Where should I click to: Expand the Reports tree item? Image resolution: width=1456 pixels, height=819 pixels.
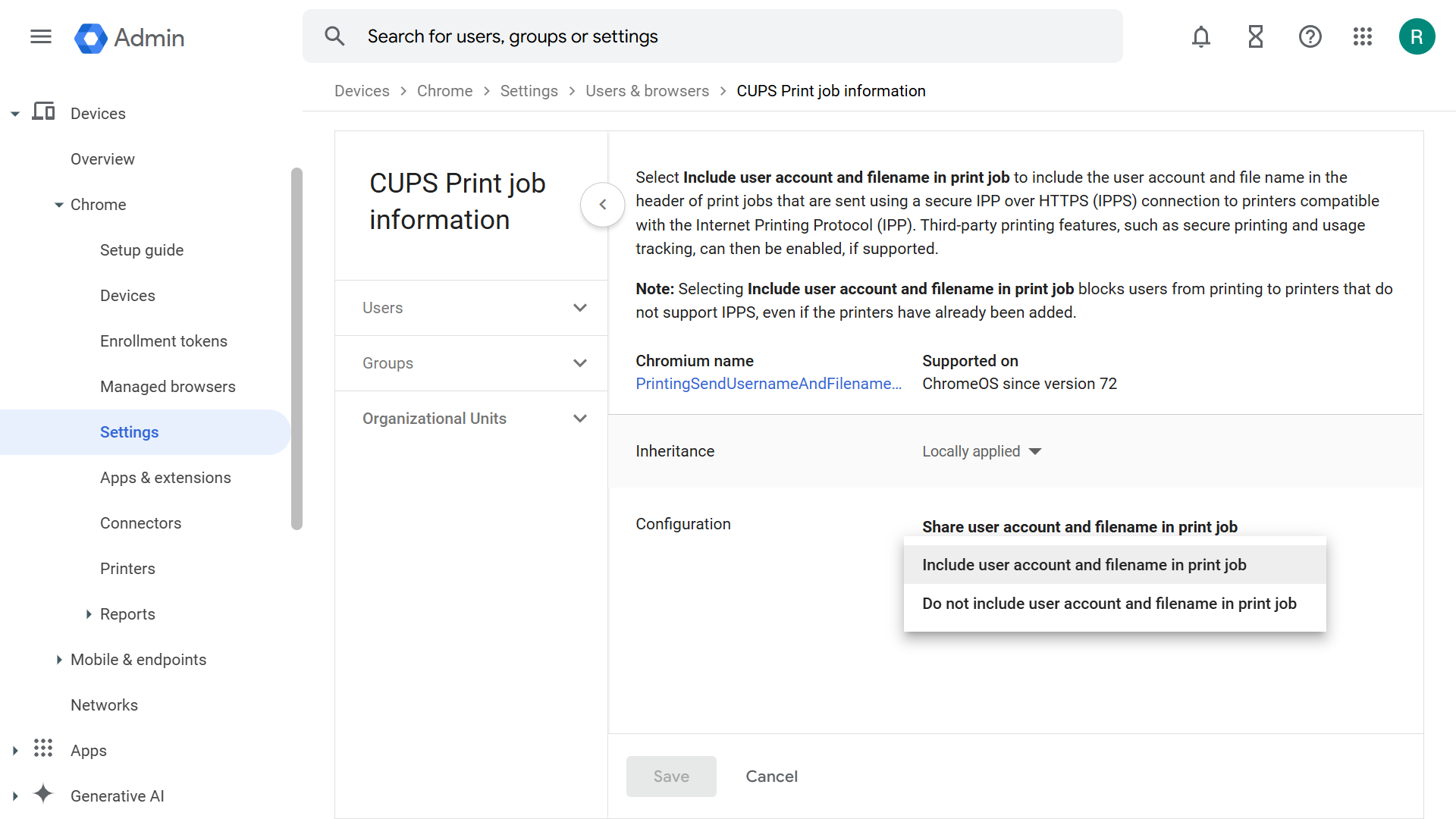(x=89, y=614)
